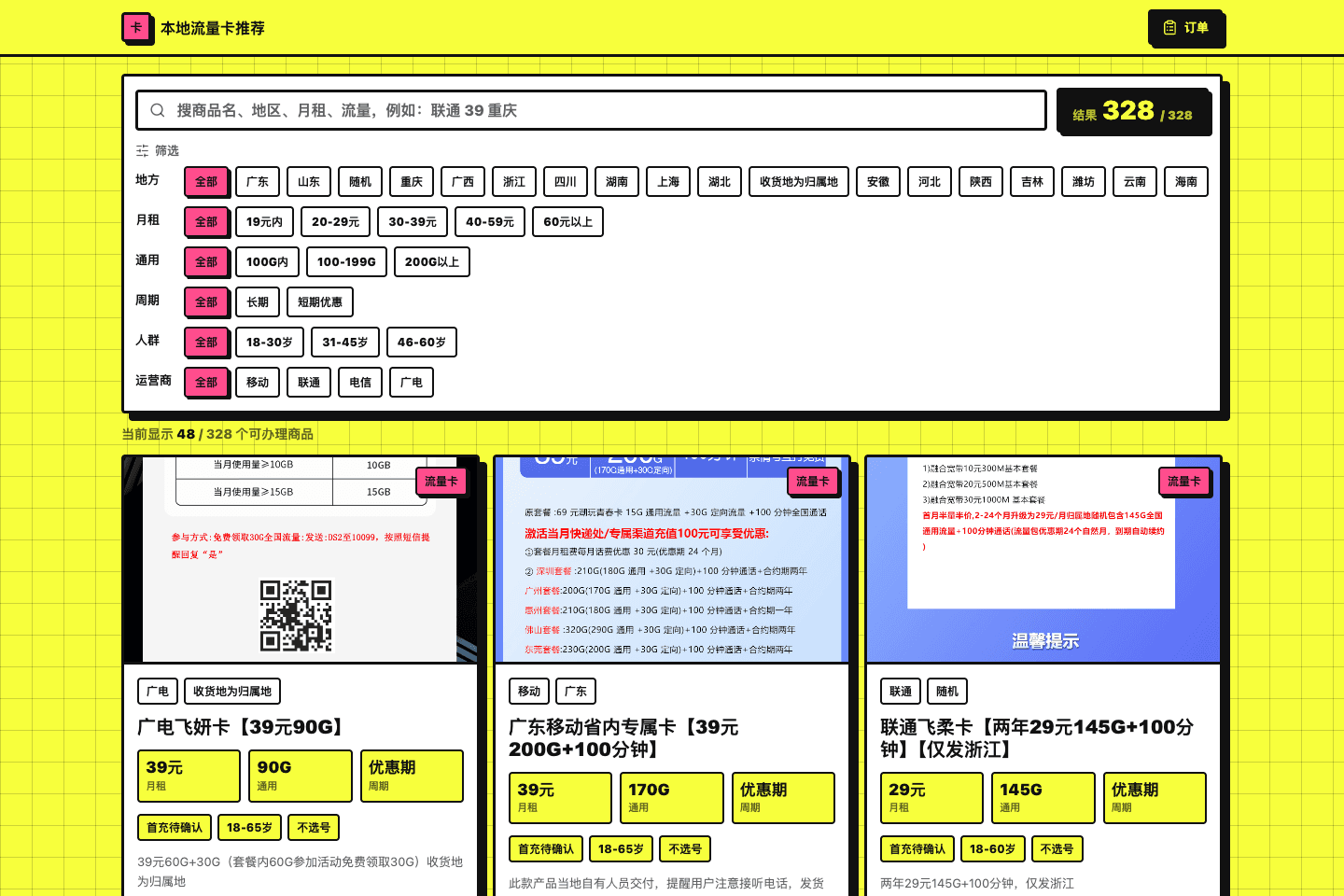Select 山东 region filter chip

click(x=309, y=182)
